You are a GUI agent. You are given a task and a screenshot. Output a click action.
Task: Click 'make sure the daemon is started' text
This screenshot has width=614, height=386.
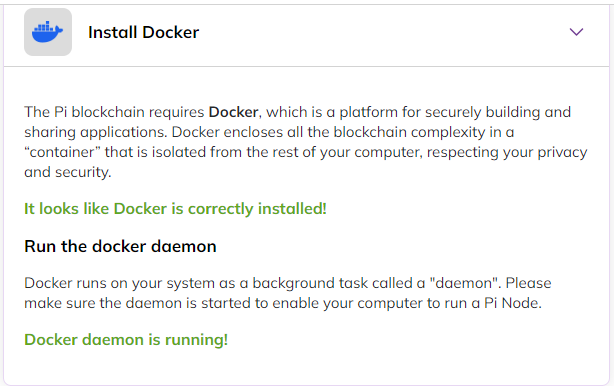pyautogui.click(x=138, y=303)
